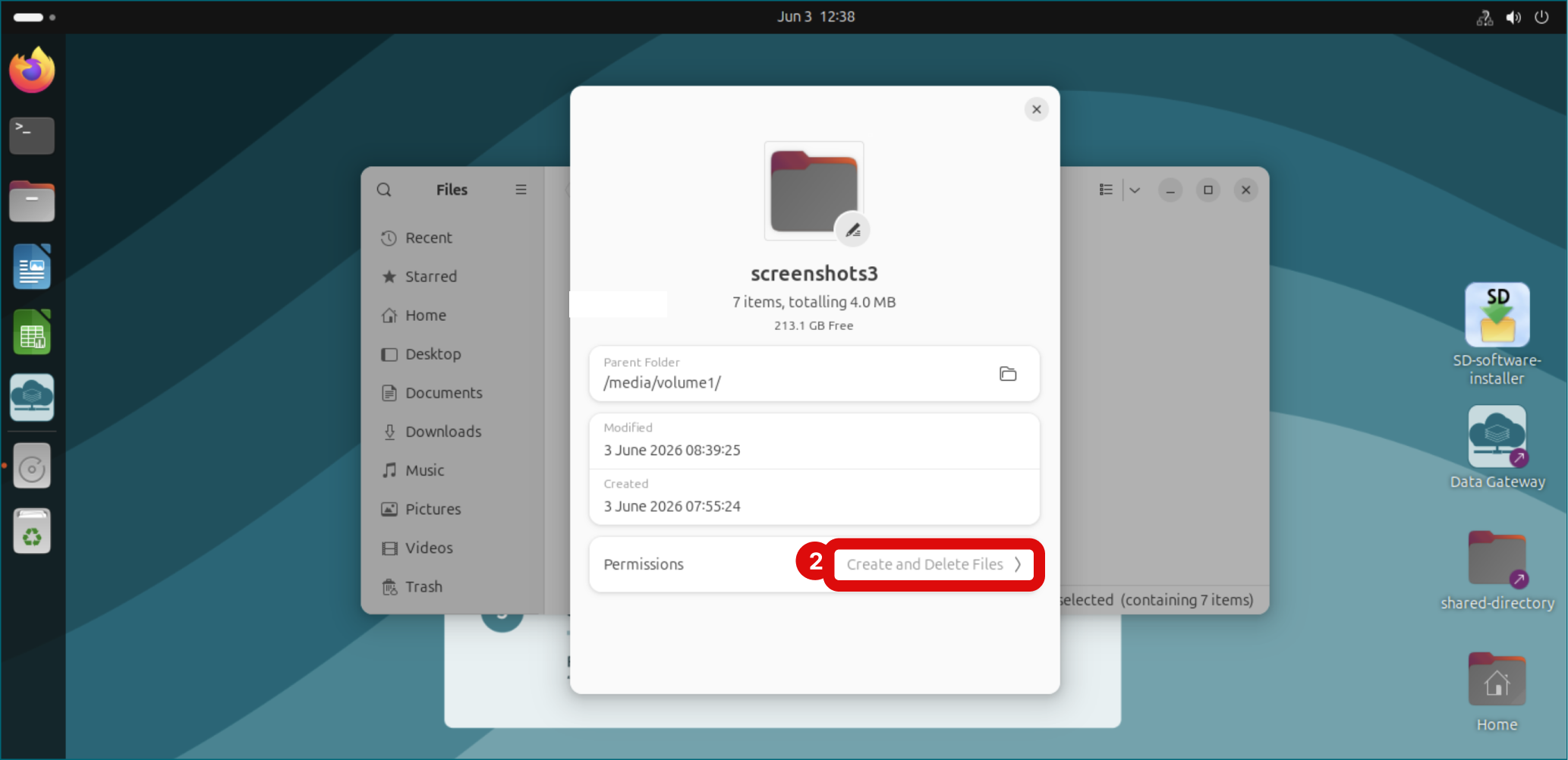Screen dimensions: 1568x760
Task: Go to Home in Files sidebar
Action: click(x=453, y=316)
